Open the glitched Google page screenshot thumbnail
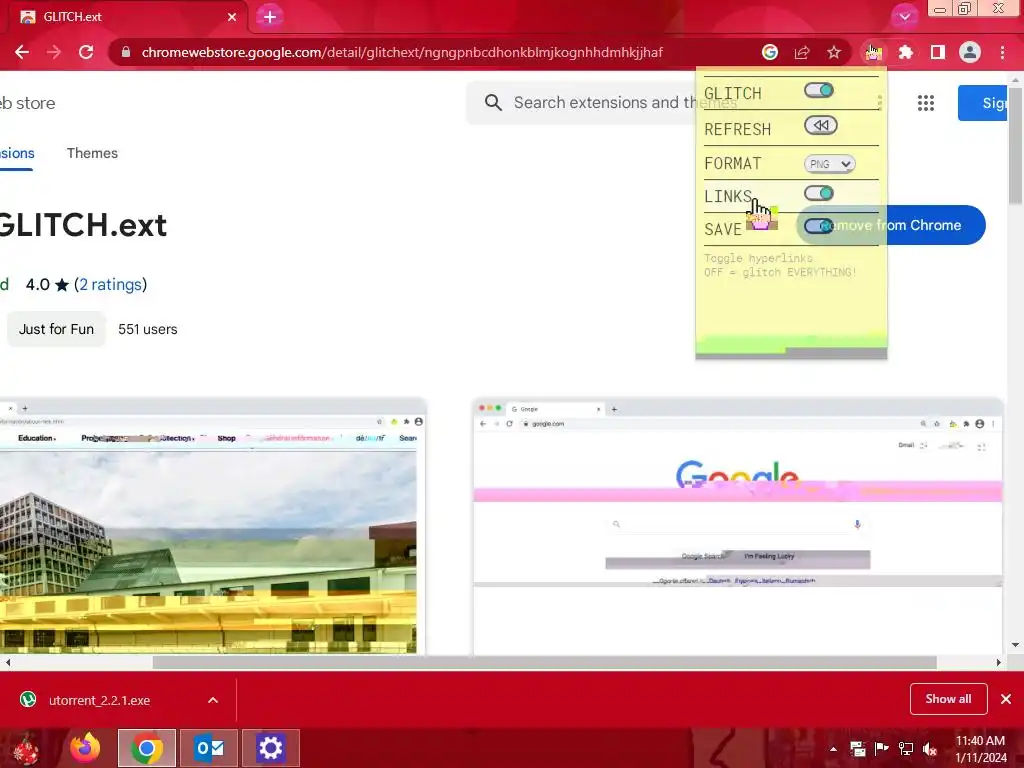Screen dimensions: 1024x768 738,526
